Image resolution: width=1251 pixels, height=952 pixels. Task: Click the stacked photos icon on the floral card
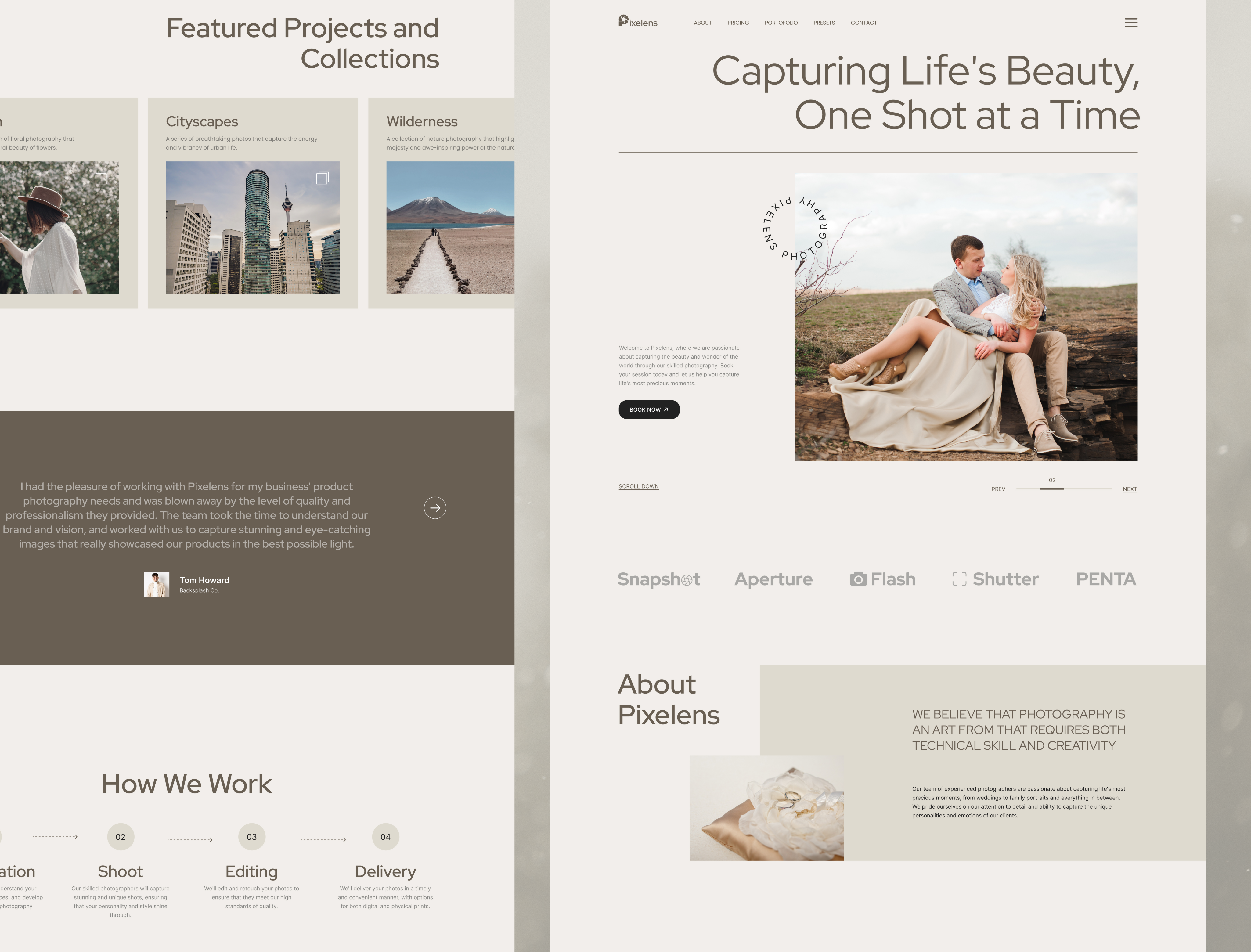(102, 177)
